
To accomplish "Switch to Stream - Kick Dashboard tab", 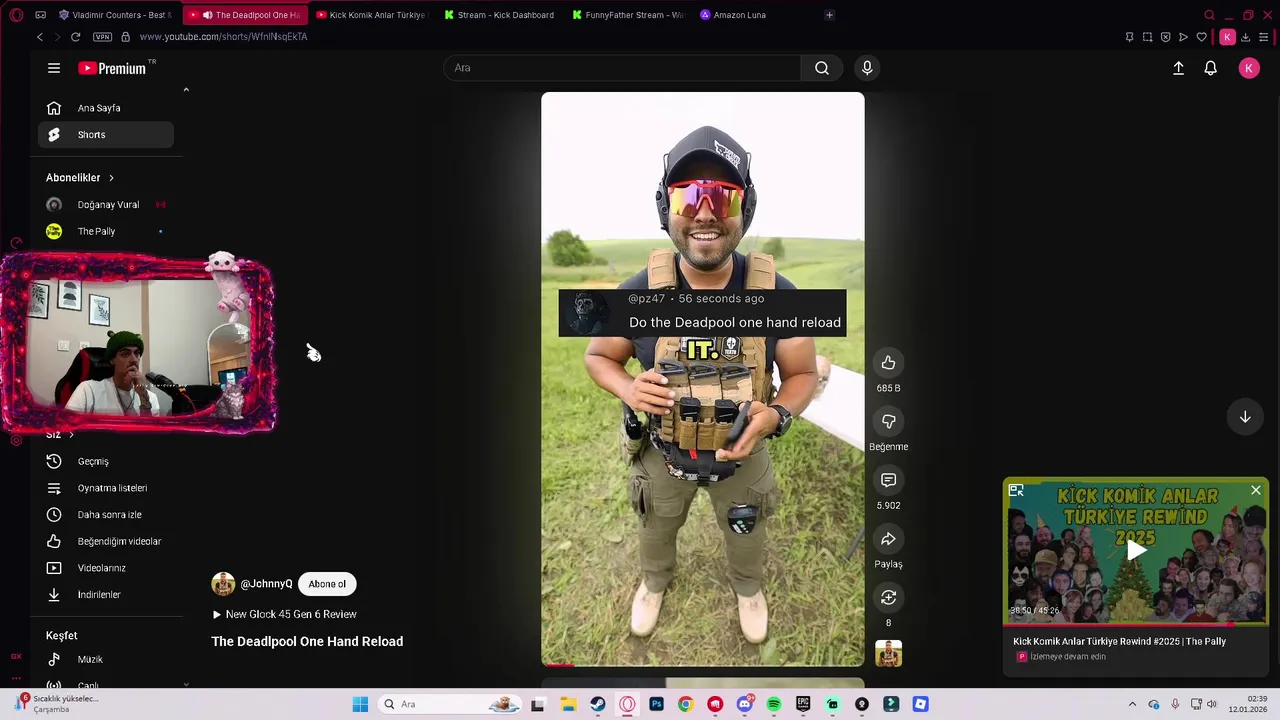I will [500, 15].
